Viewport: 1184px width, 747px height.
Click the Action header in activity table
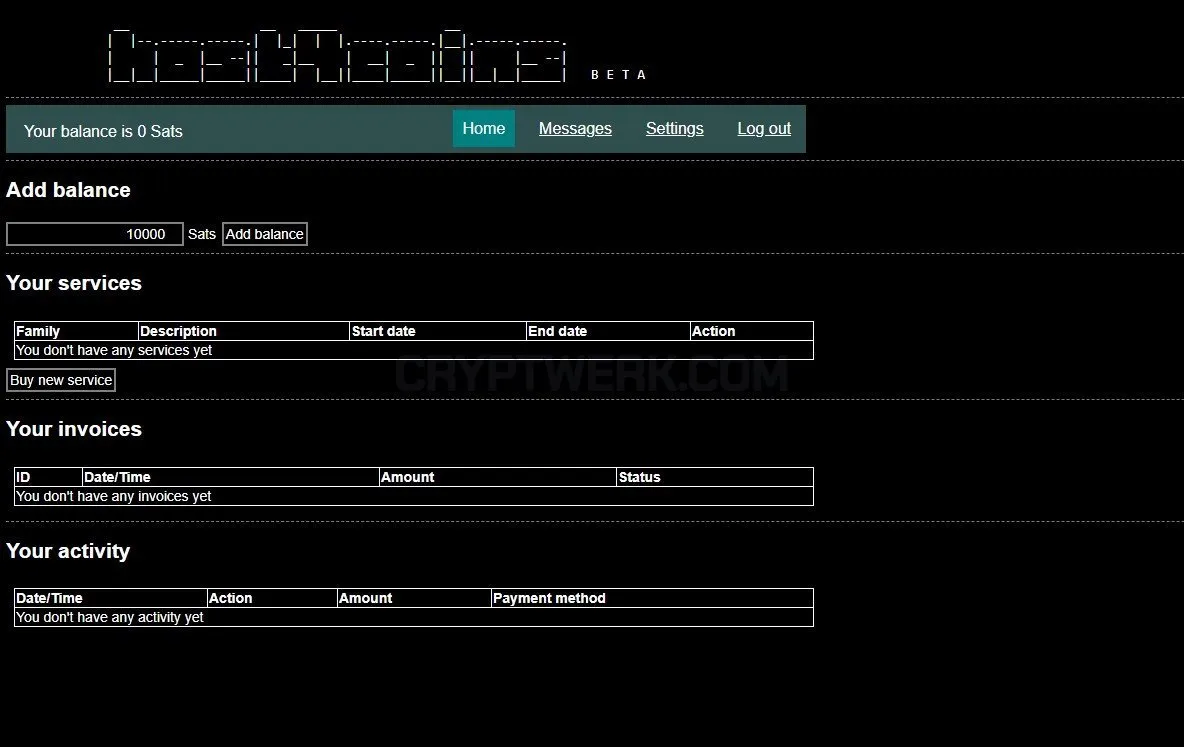272,598
